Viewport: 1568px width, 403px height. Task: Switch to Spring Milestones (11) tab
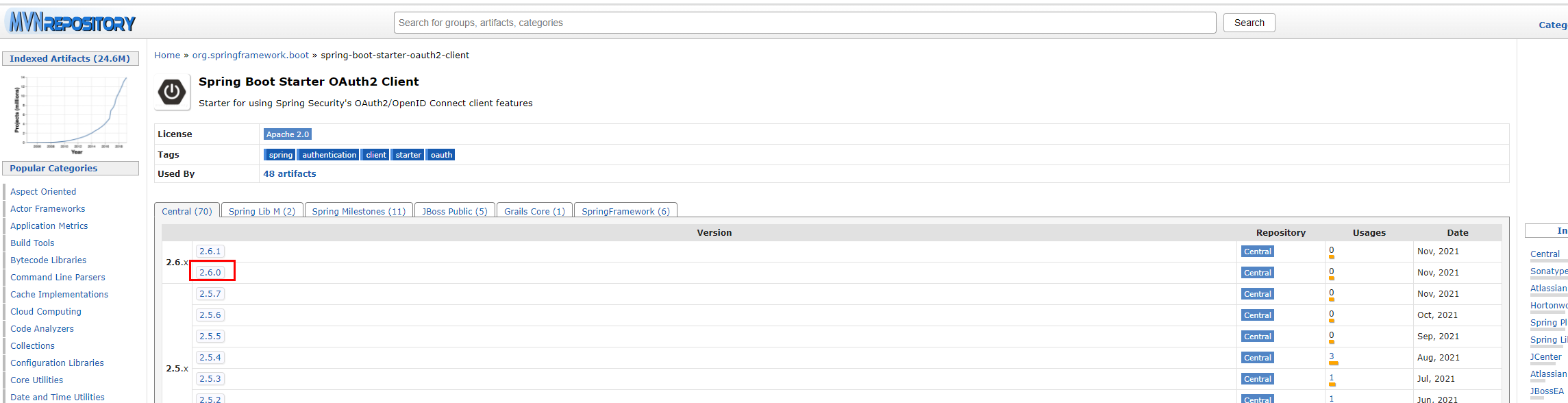[x=359, y=211]
